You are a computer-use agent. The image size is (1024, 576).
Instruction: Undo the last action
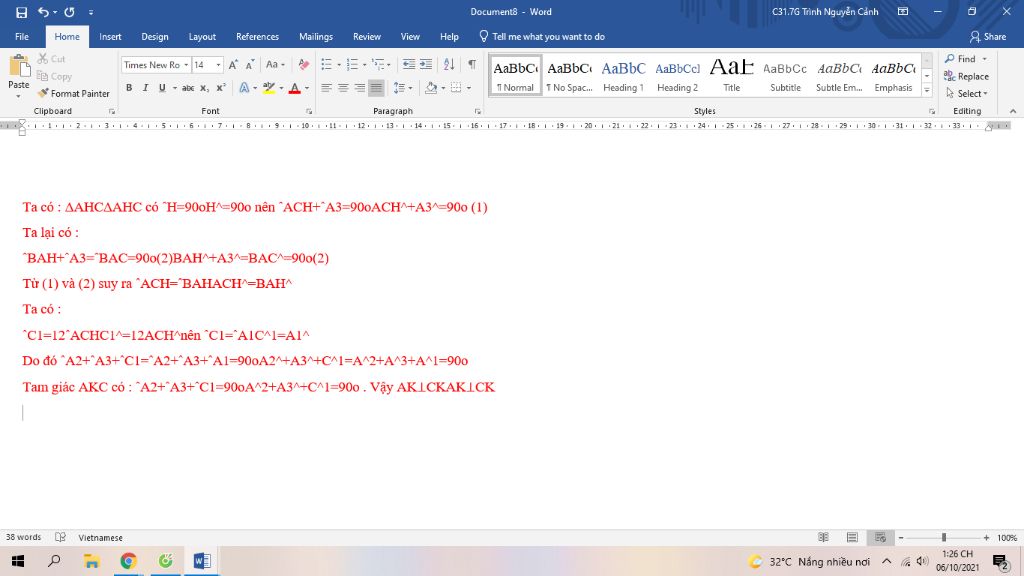43,12
